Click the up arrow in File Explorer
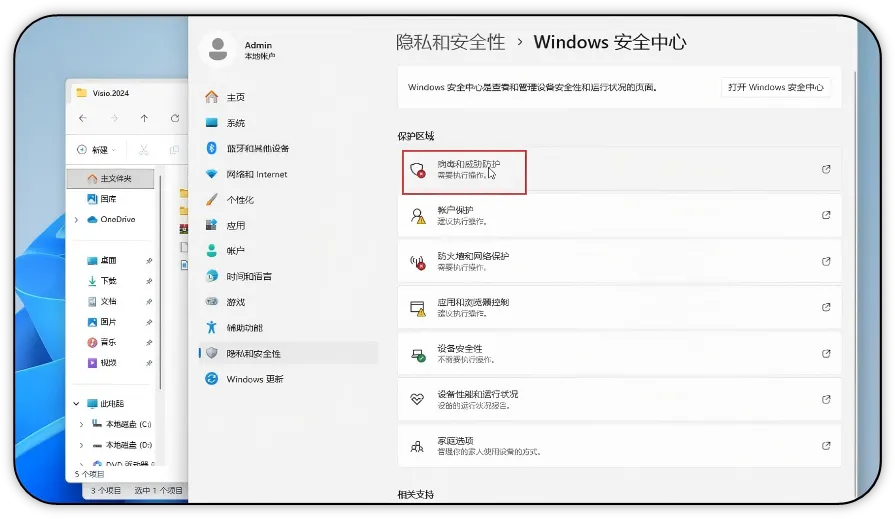895x519 pixels. pos(144,118)
